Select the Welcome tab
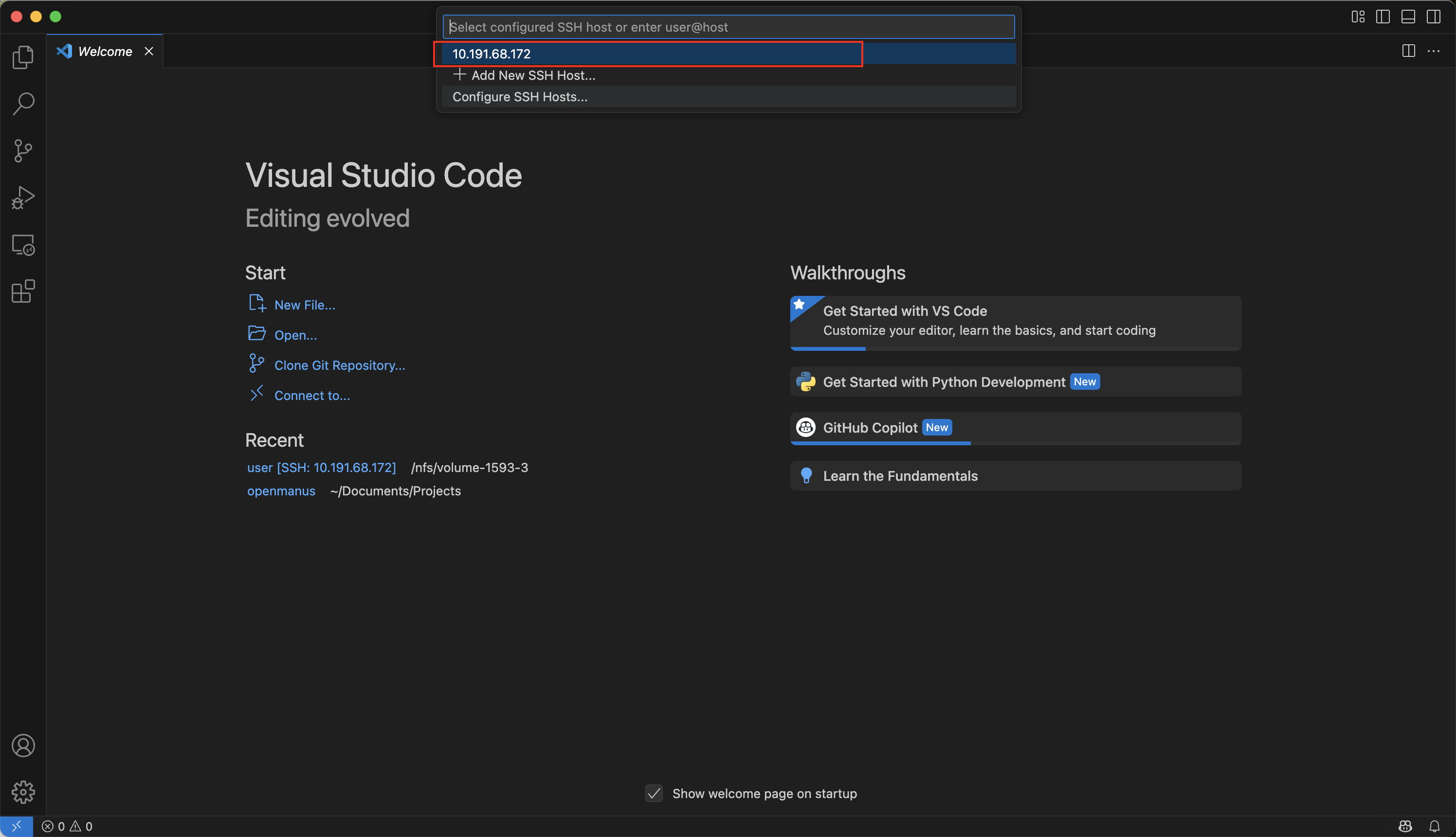1456x837 pixels. click(x=105, y=51)
